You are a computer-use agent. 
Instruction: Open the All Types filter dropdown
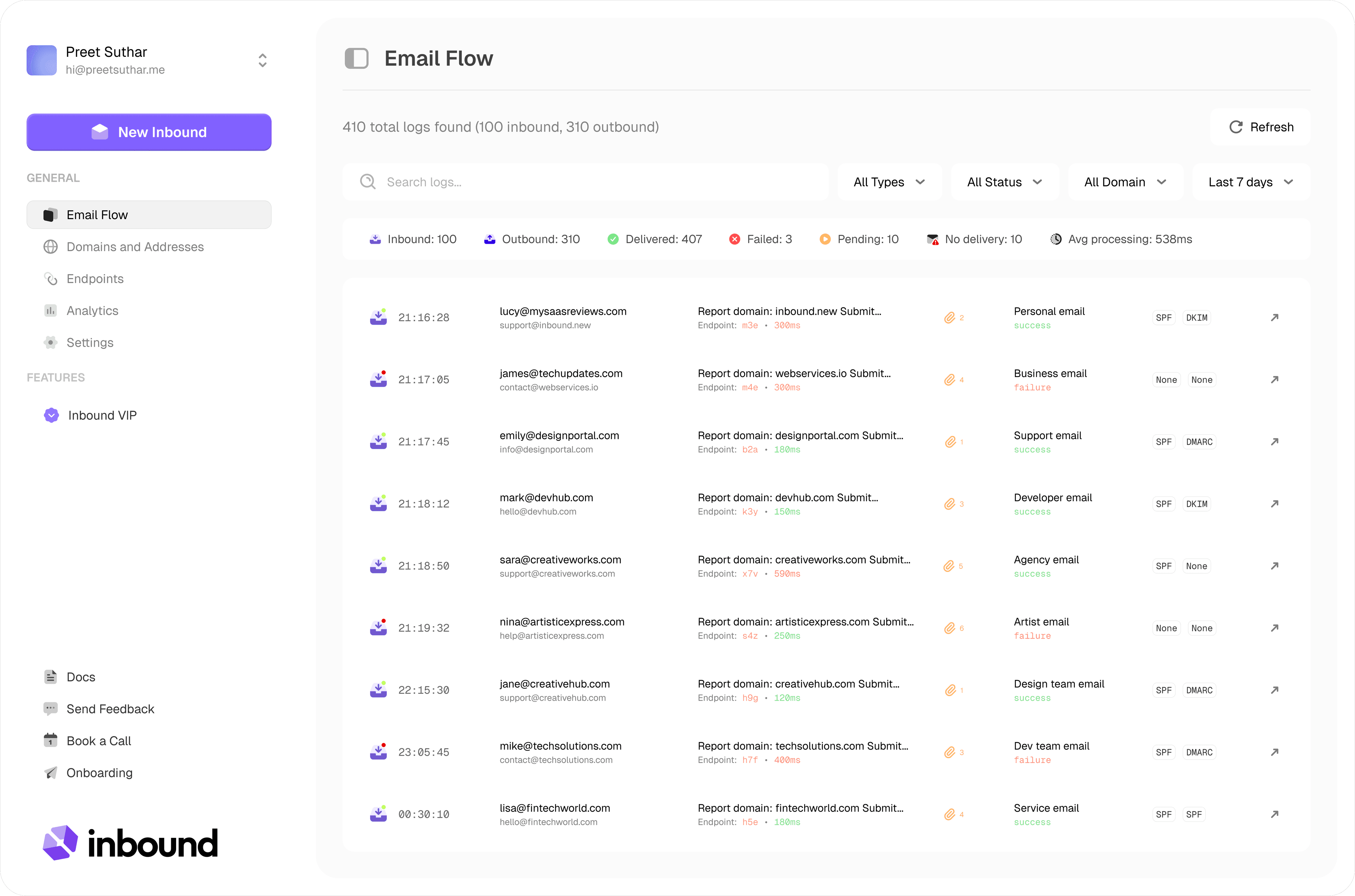click(889, 182)
